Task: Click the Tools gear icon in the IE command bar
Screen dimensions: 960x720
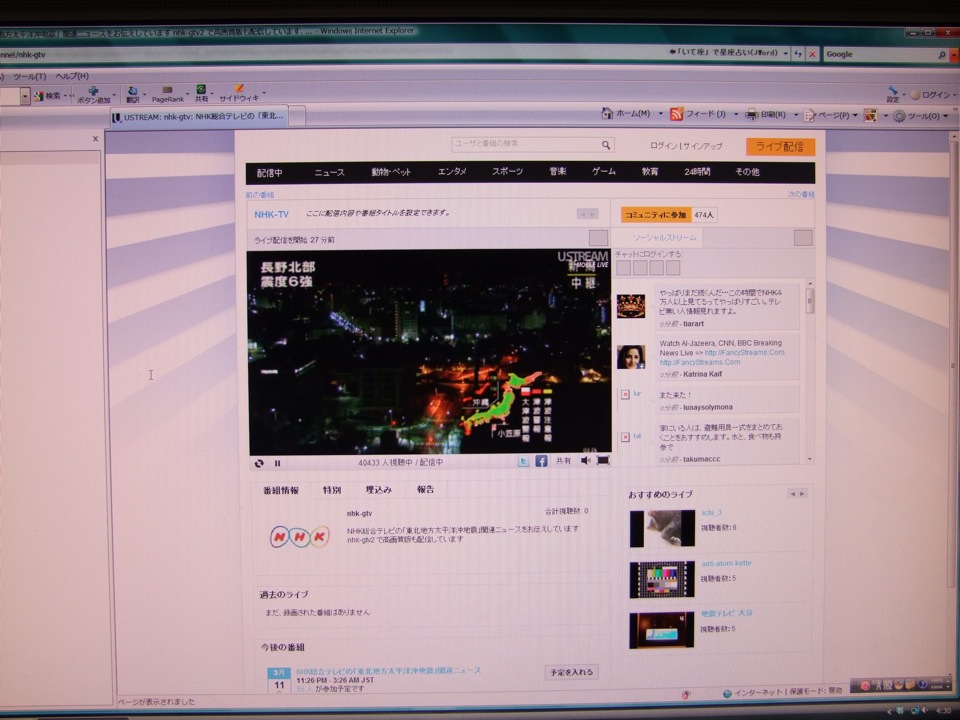Action: coord(899,116)
